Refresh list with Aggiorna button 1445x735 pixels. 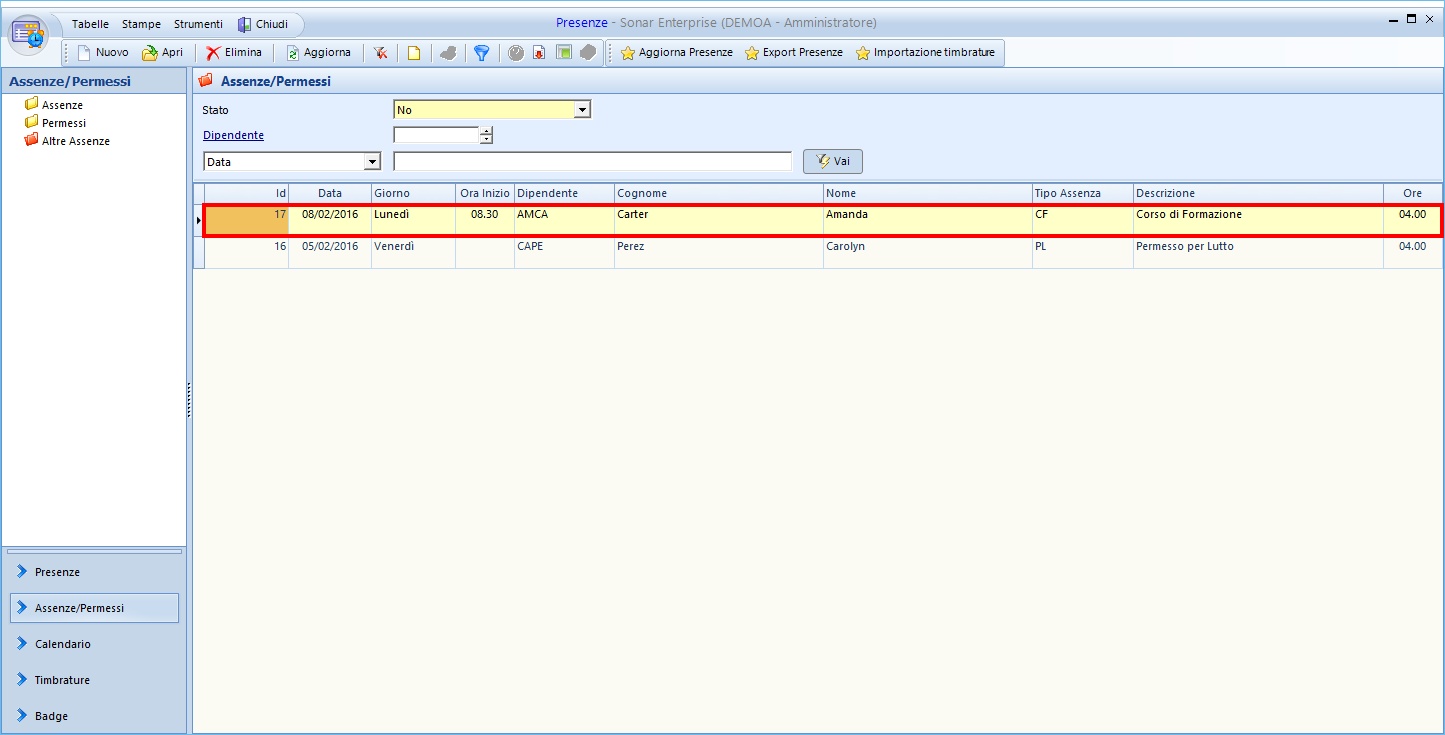[x=318, y=53]
